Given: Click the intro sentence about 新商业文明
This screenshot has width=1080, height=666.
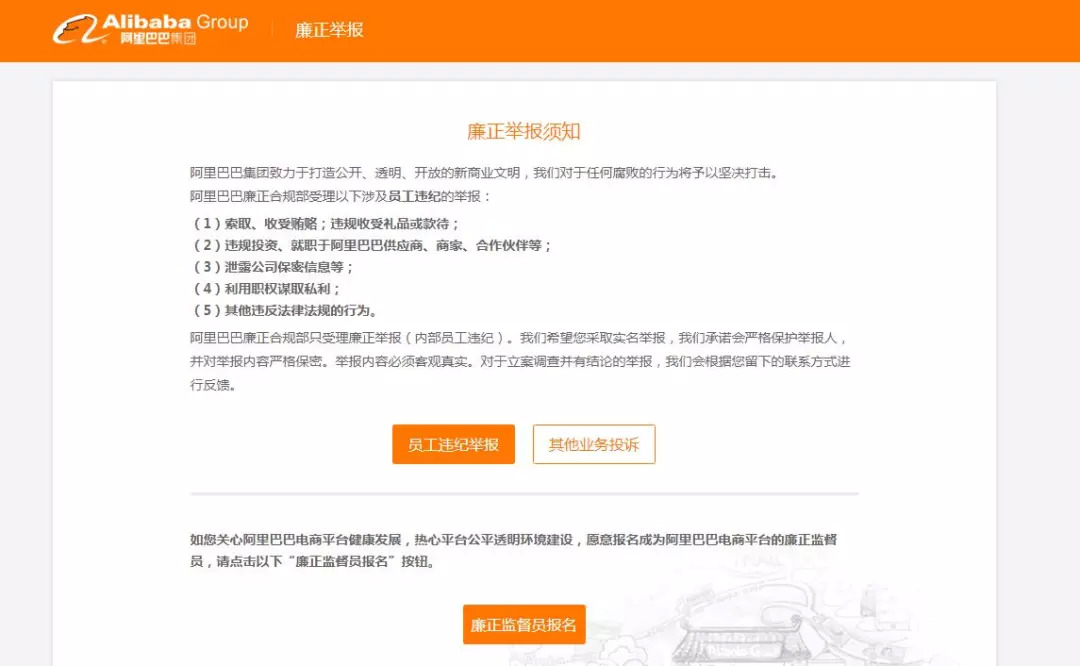Looking at the screenshot, I should click(x=485, y=172).
